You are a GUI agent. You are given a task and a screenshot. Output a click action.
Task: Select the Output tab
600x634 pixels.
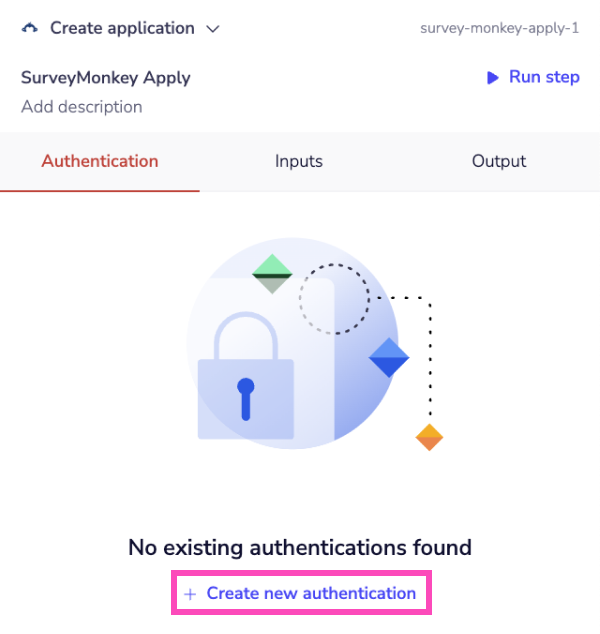499,161
